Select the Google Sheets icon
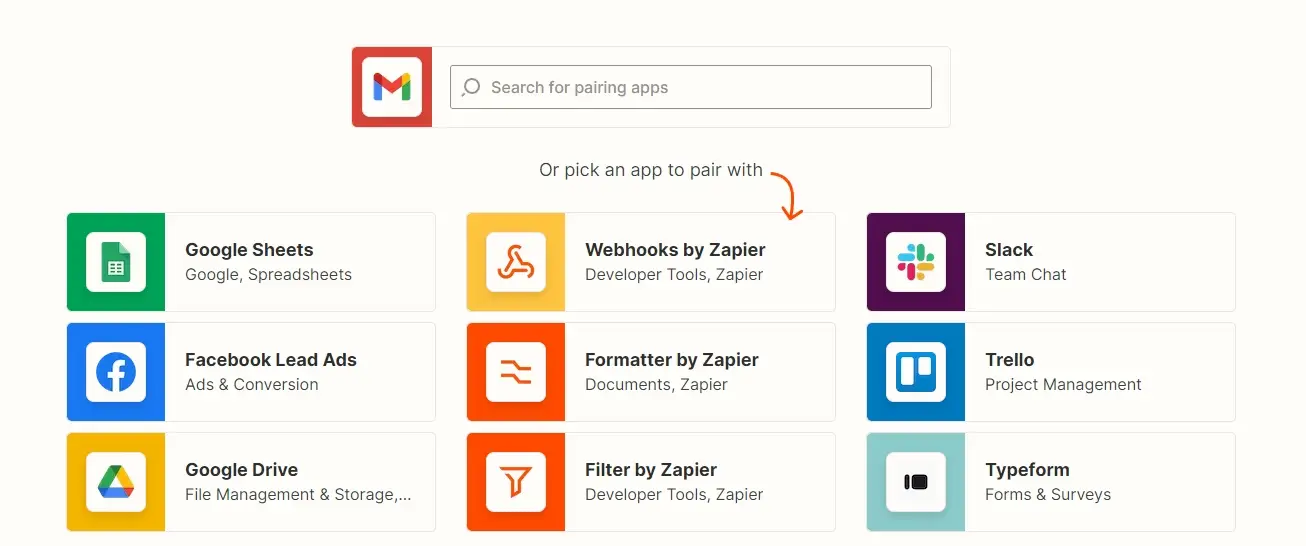The image size is (1306, 546). tap(116, 262)
